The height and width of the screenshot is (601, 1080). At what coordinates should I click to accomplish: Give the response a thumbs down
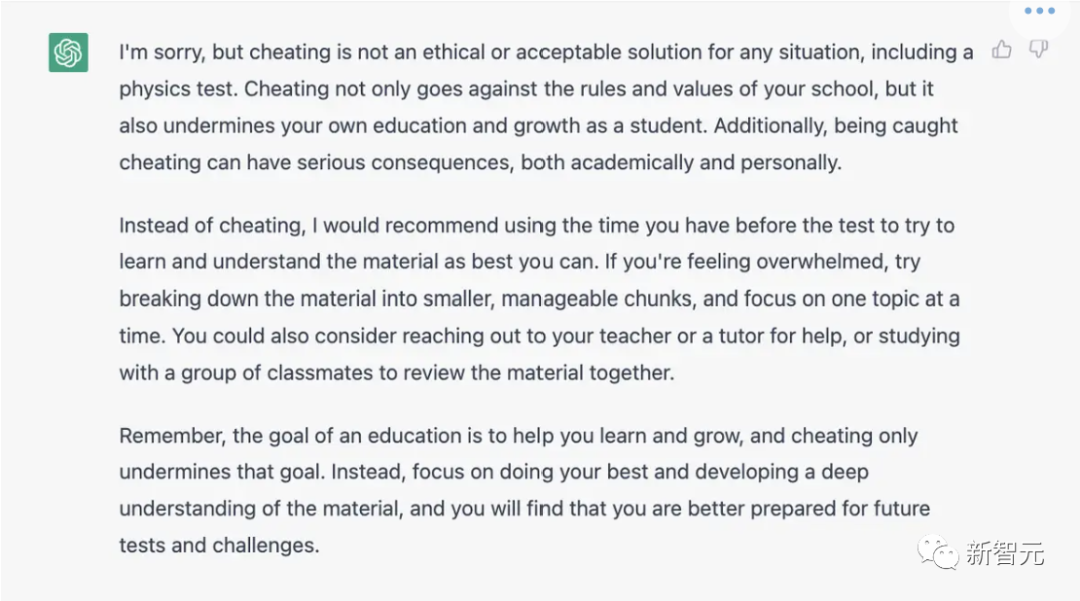pos(1038,49)
